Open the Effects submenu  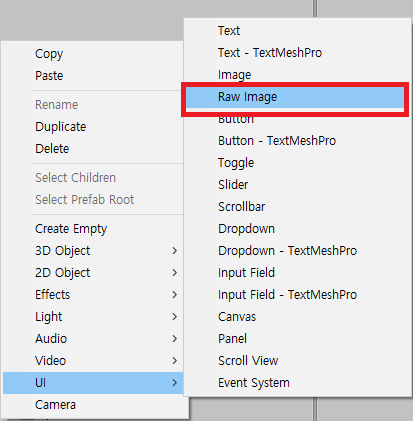pos(93,295)
